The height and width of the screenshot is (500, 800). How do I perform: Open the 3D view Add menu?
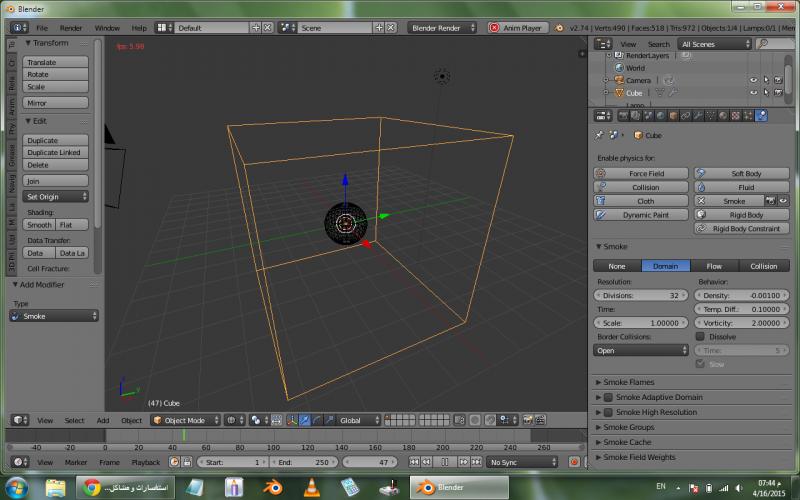[103, 420]
